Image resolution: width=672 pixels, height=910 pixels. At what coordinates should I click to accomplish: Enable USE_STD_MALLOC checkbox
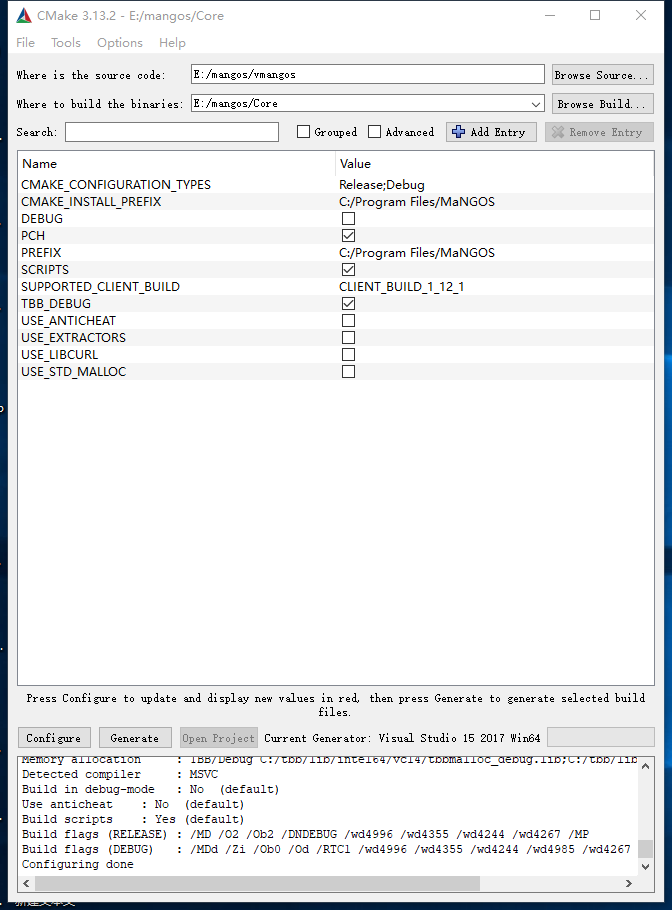[x=348, y=371]
